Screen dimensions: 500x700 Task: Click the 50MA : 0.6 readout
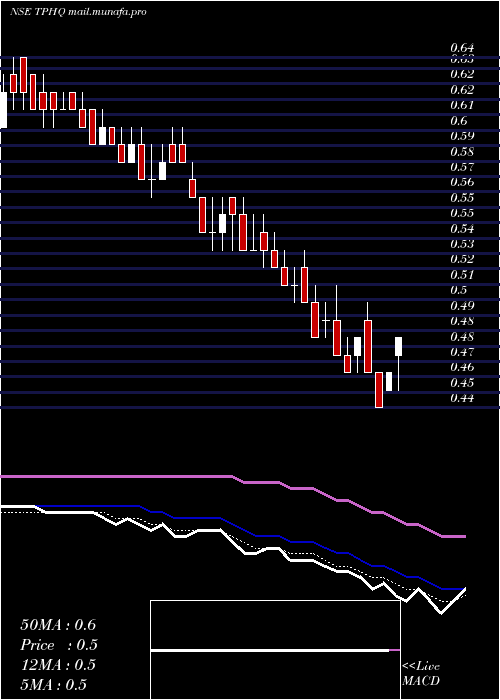pyautogui.click(x=58, y=625)
